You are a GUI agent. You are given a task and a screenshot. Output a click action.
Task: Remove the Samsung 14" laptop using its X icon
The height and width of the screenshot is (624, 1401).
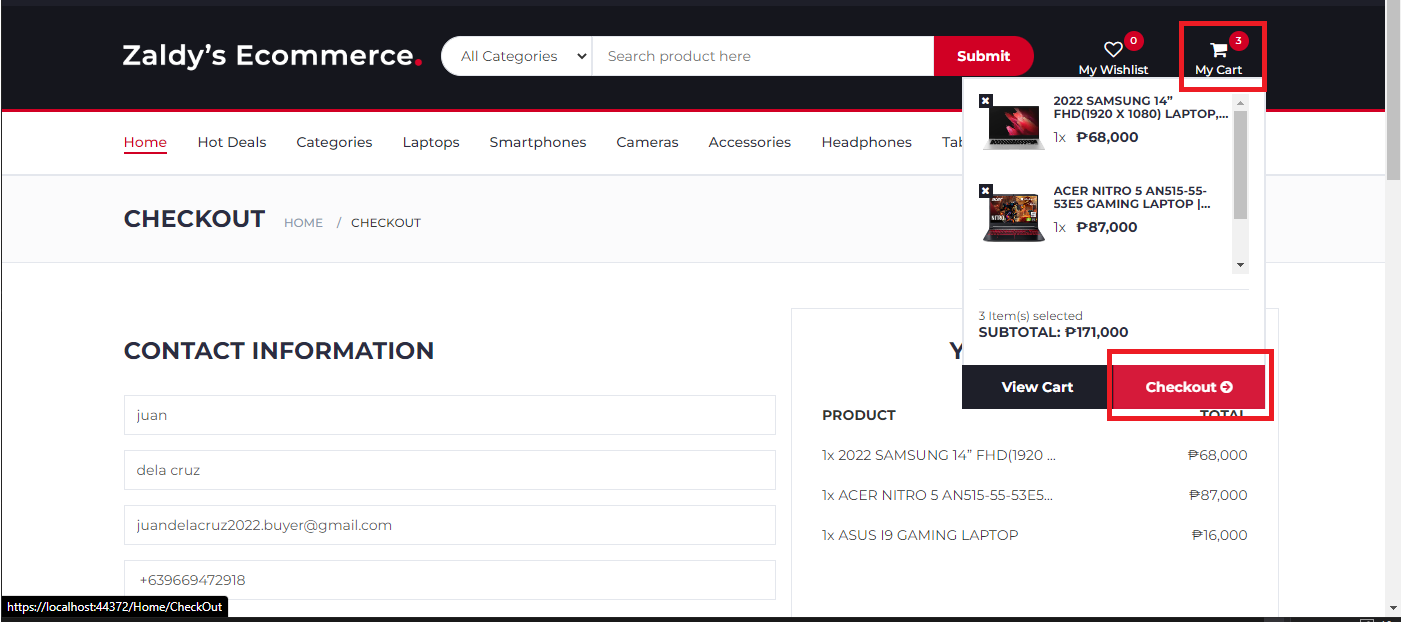click(986, 100)
